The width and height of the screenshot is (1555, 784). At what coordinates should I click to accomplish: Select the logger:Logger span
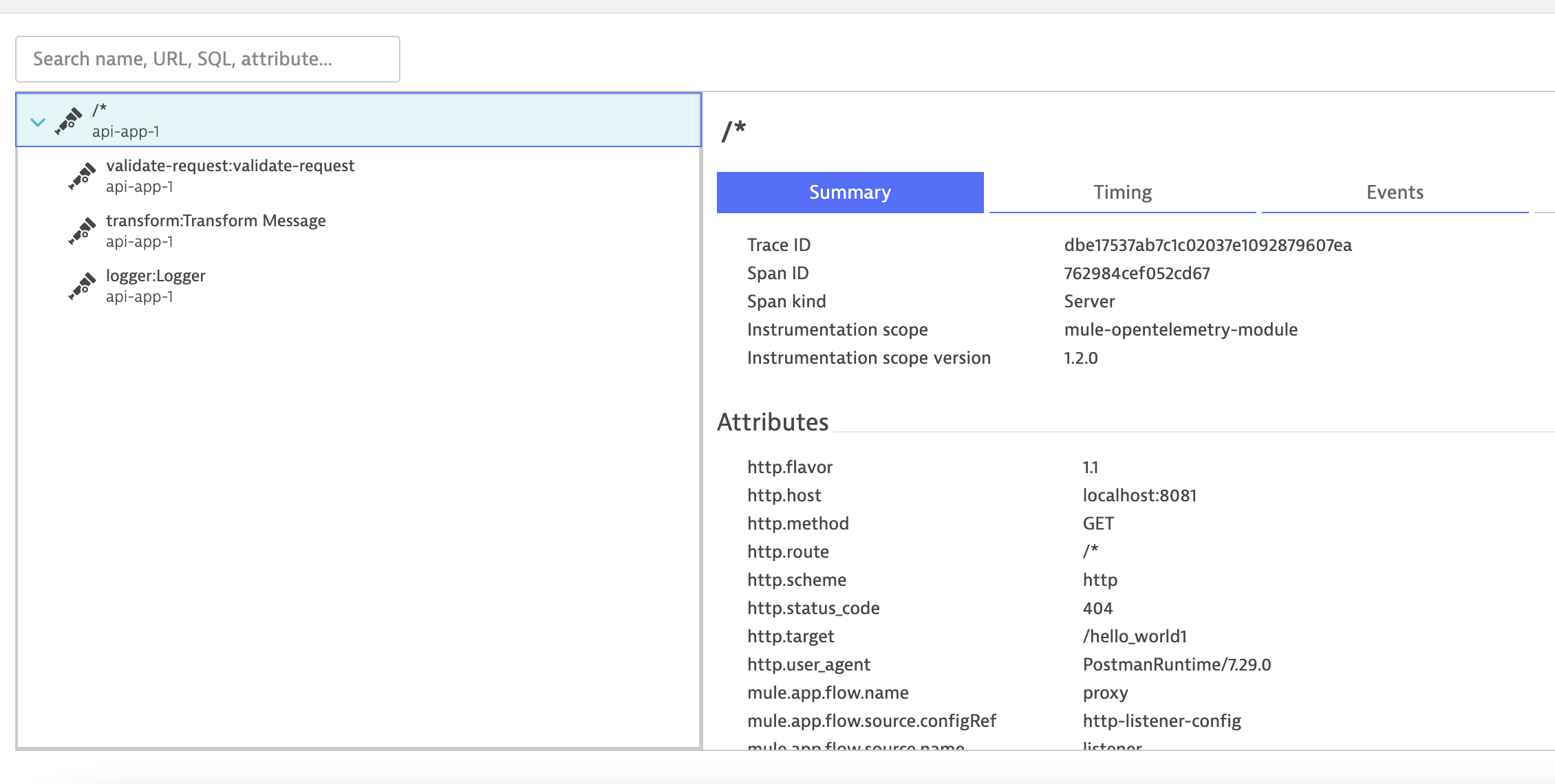pyautogui.click(x=155, y=285)
